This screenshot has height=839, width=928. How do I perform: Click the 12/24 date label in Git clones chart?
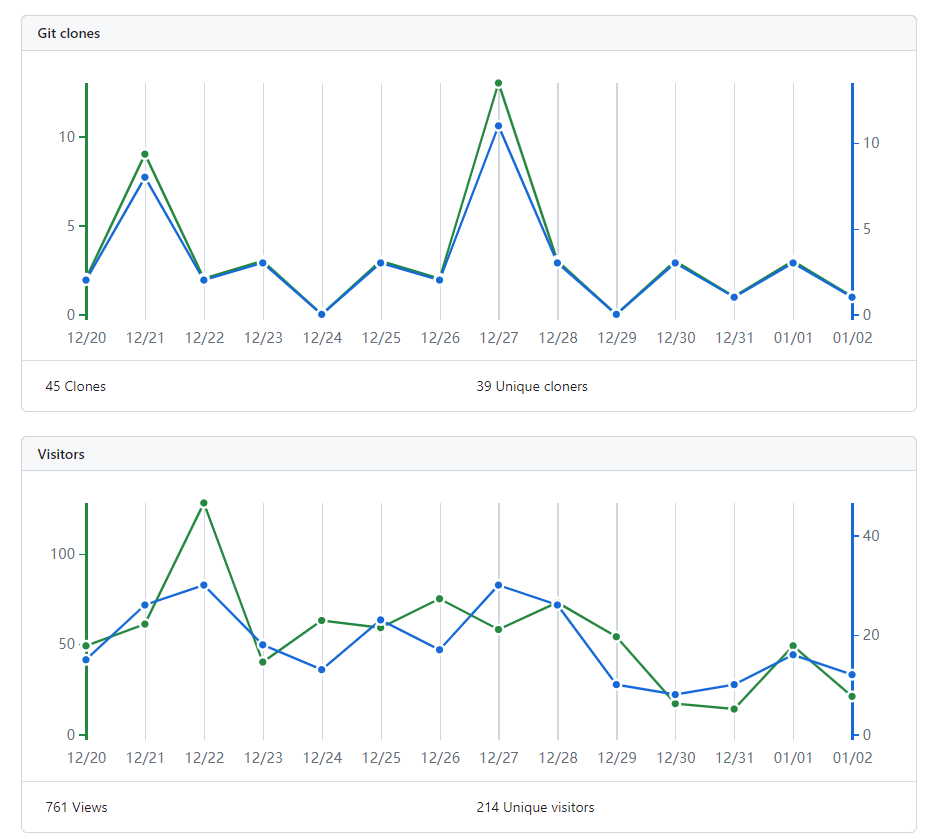322,338
